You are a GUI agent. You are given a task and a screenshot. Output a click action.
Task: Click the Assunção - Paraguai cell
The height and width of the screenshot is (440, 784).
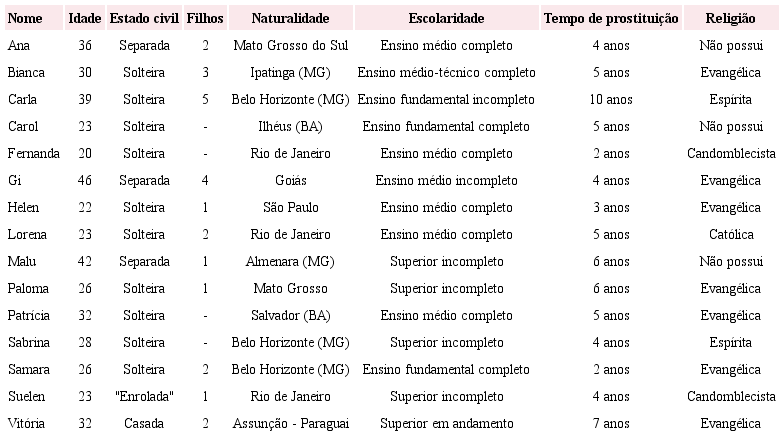point(290,424)
